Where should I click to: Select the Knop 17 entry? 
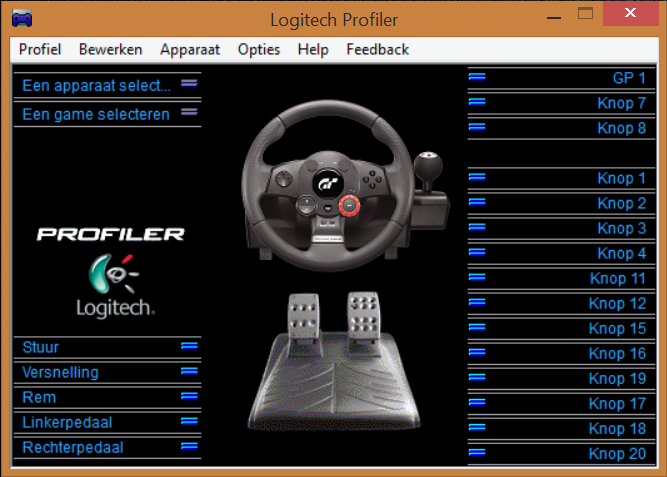tap(561, 404)
